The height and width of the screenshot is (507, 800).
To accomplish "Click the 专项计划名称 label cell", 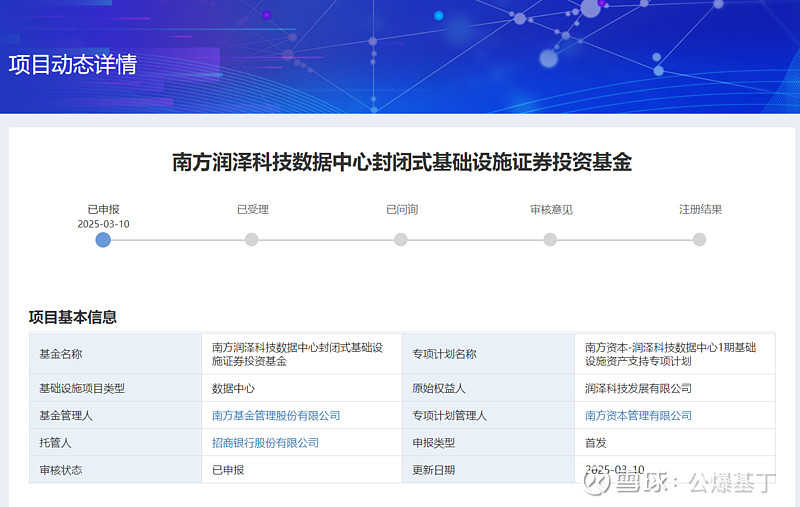I will tap(488, 354).
